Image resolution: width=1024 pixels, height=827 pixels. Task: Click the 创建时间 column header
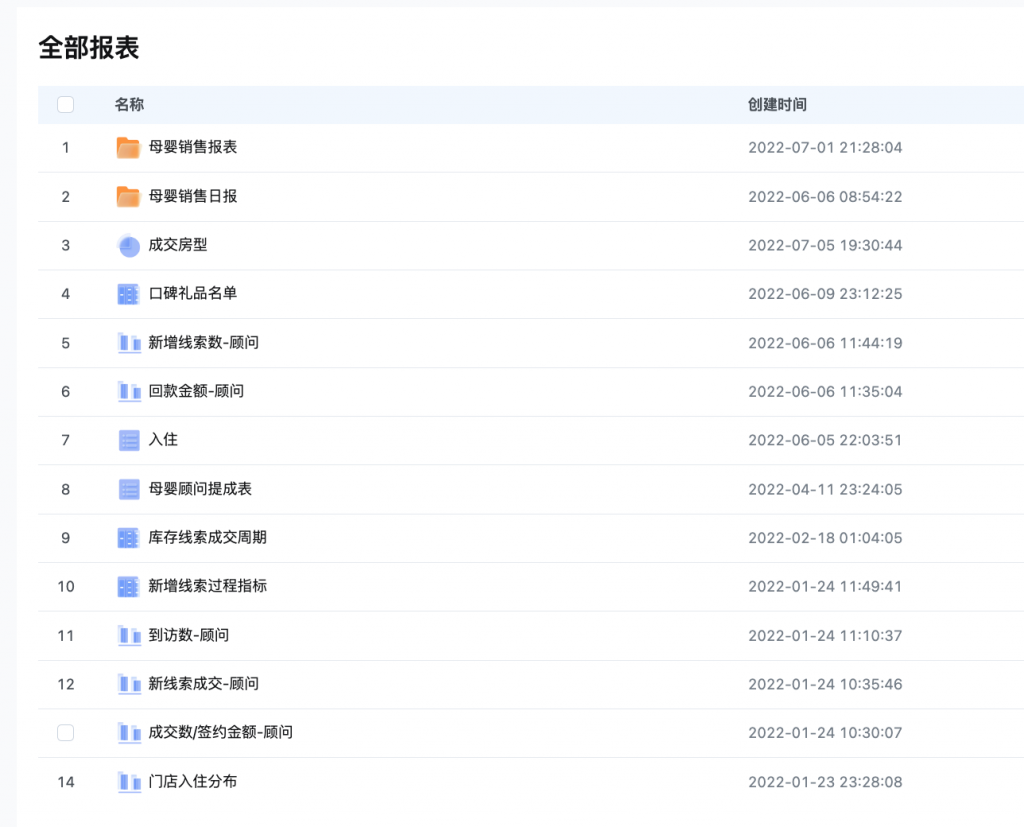coord(777,105)
